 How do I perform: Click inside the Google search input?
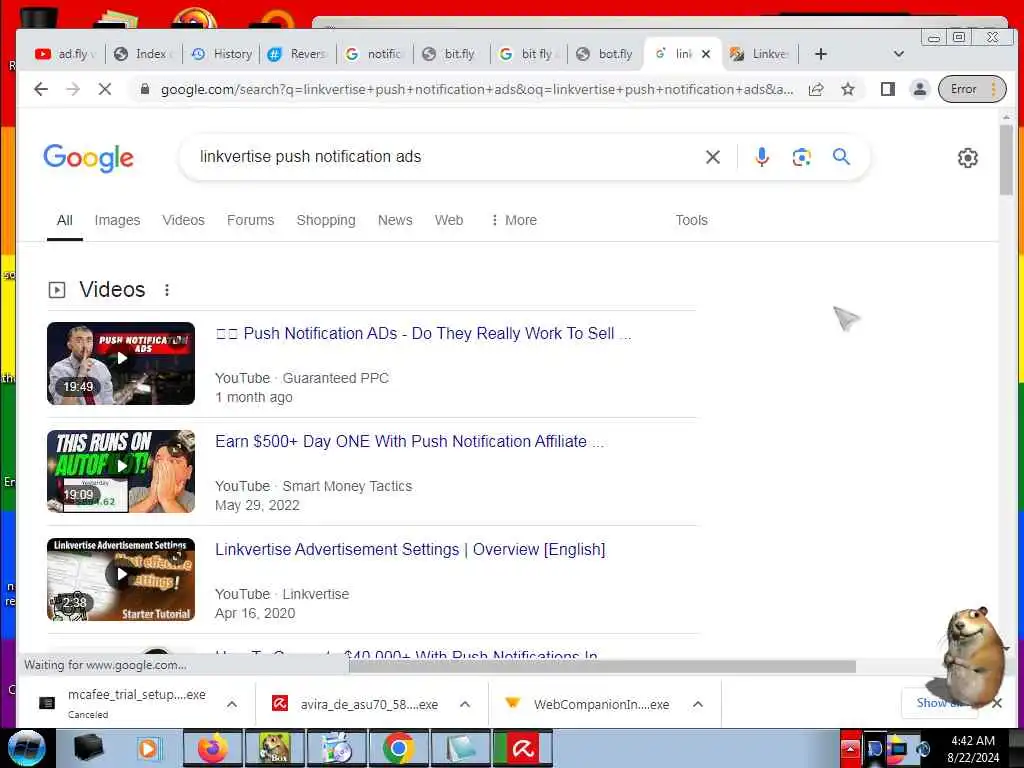[444, 157]
